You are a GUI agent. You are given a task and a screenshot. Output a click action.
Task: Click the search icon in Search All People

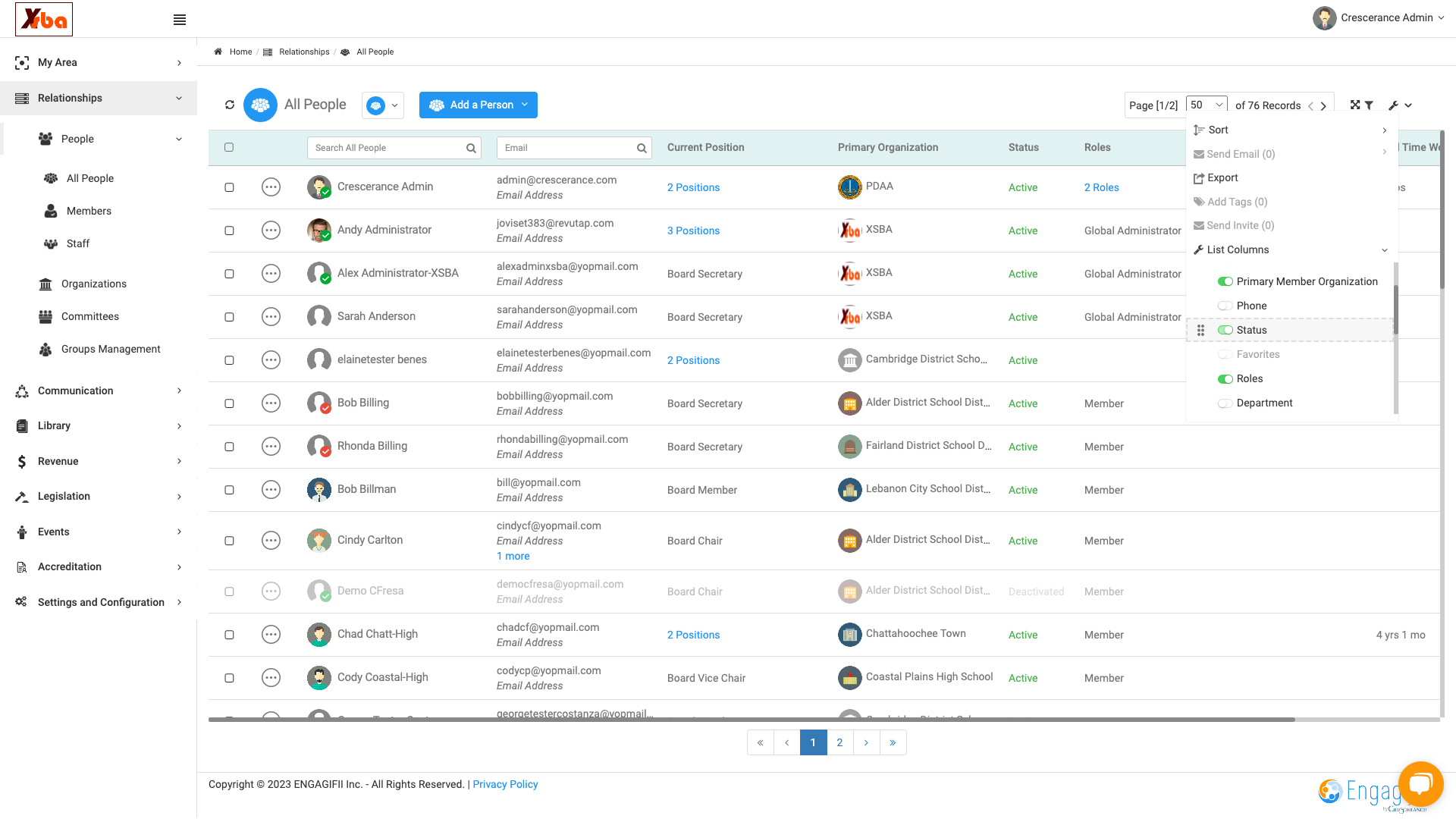[471, 148]
